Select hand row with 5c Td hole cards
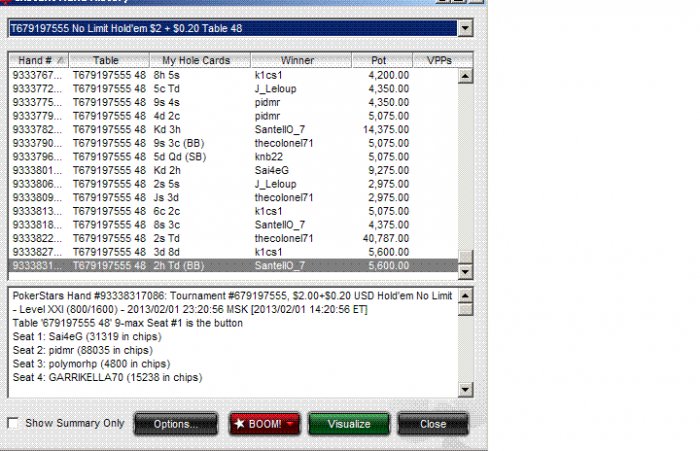 (x=233, y=89)
